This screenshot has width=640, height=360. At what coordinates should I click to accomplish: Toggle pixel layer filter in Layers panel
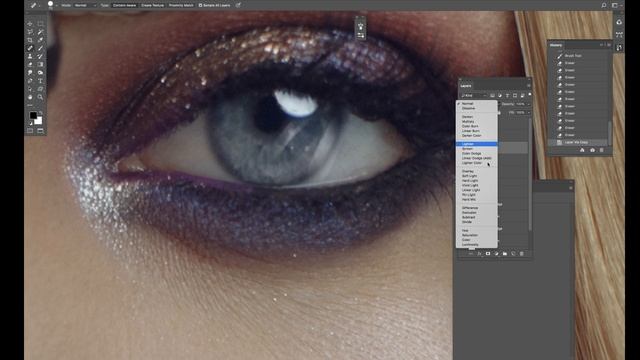[x=492, y=96]
